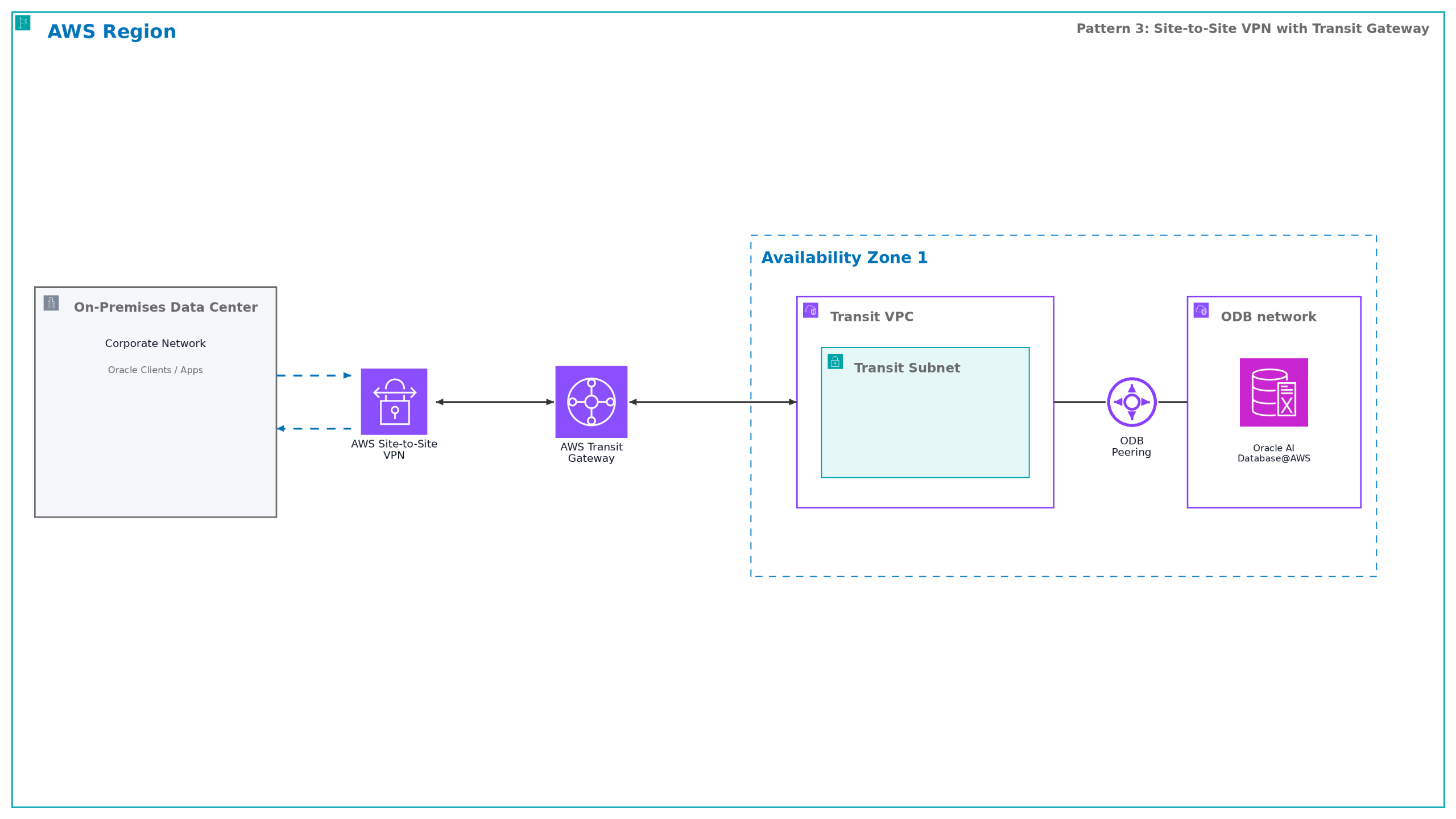Image resolution: width=1456 pixels, height=819 pixels.
Task: Click the AWS Region title
Action: point(112,31)
